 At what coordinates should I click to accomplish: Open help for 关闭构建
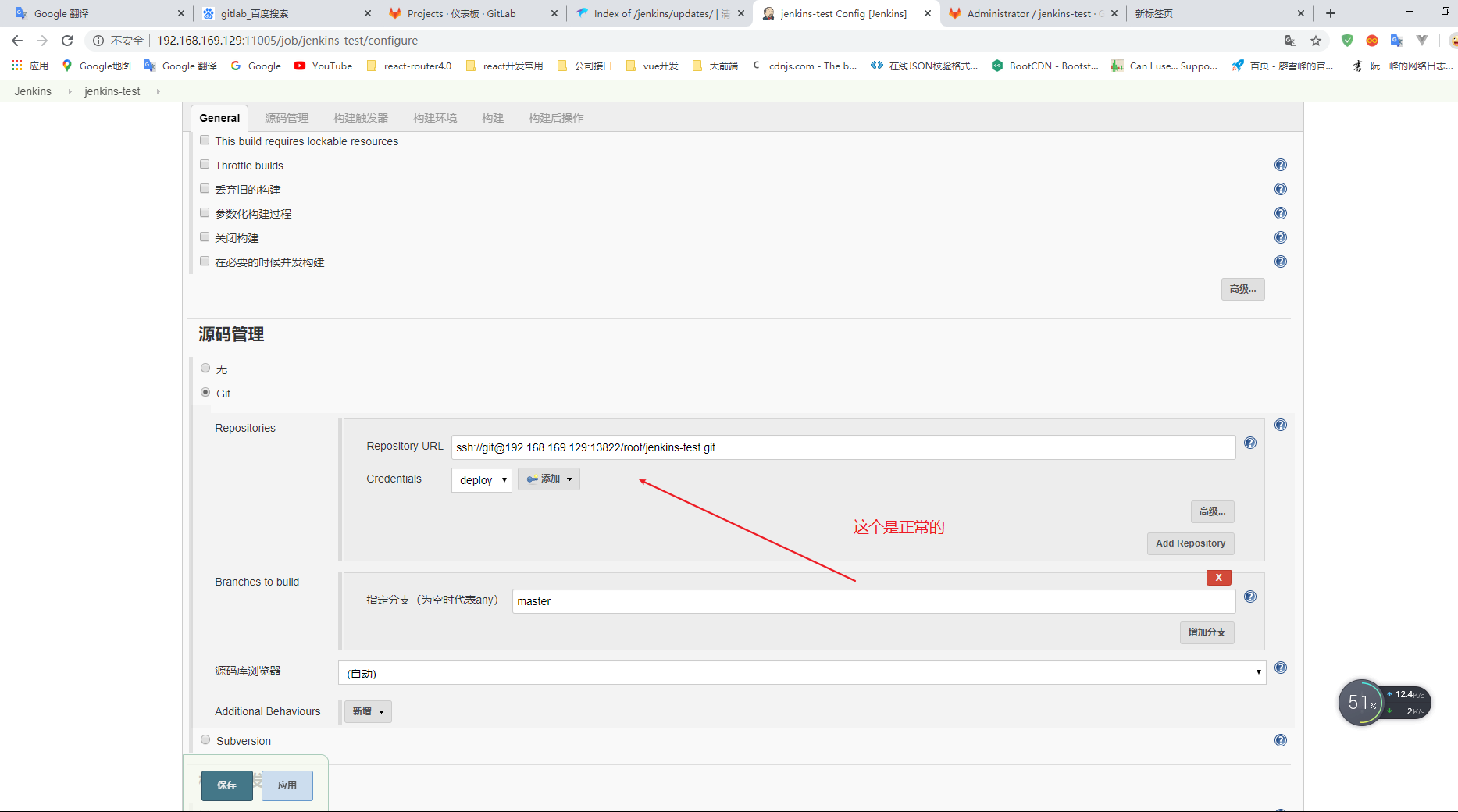coord(1281,237)
